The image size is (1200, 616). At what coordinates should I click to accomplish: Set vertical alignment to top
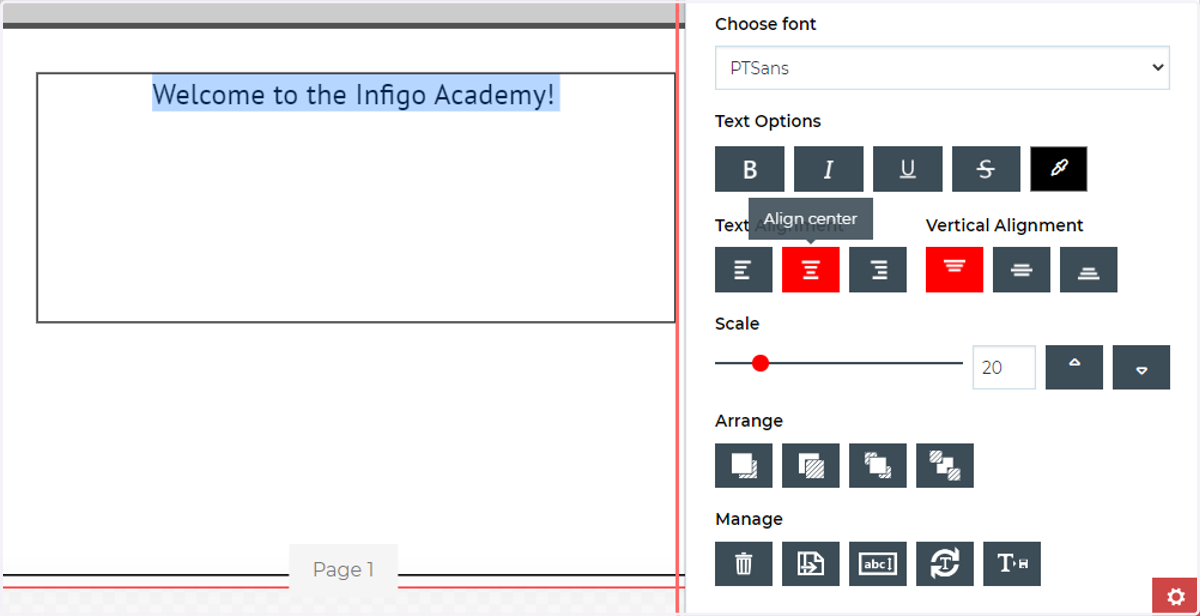coord(955,270)
